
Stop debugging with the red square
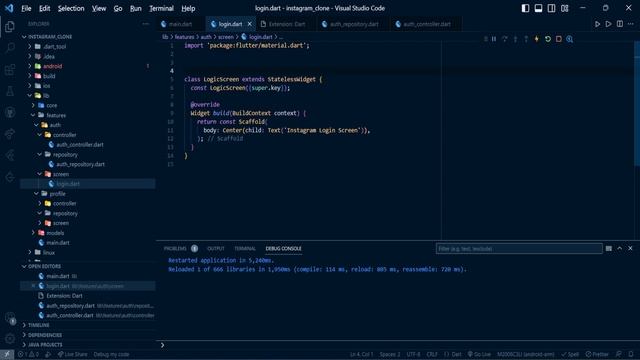[x=559, y=39]
